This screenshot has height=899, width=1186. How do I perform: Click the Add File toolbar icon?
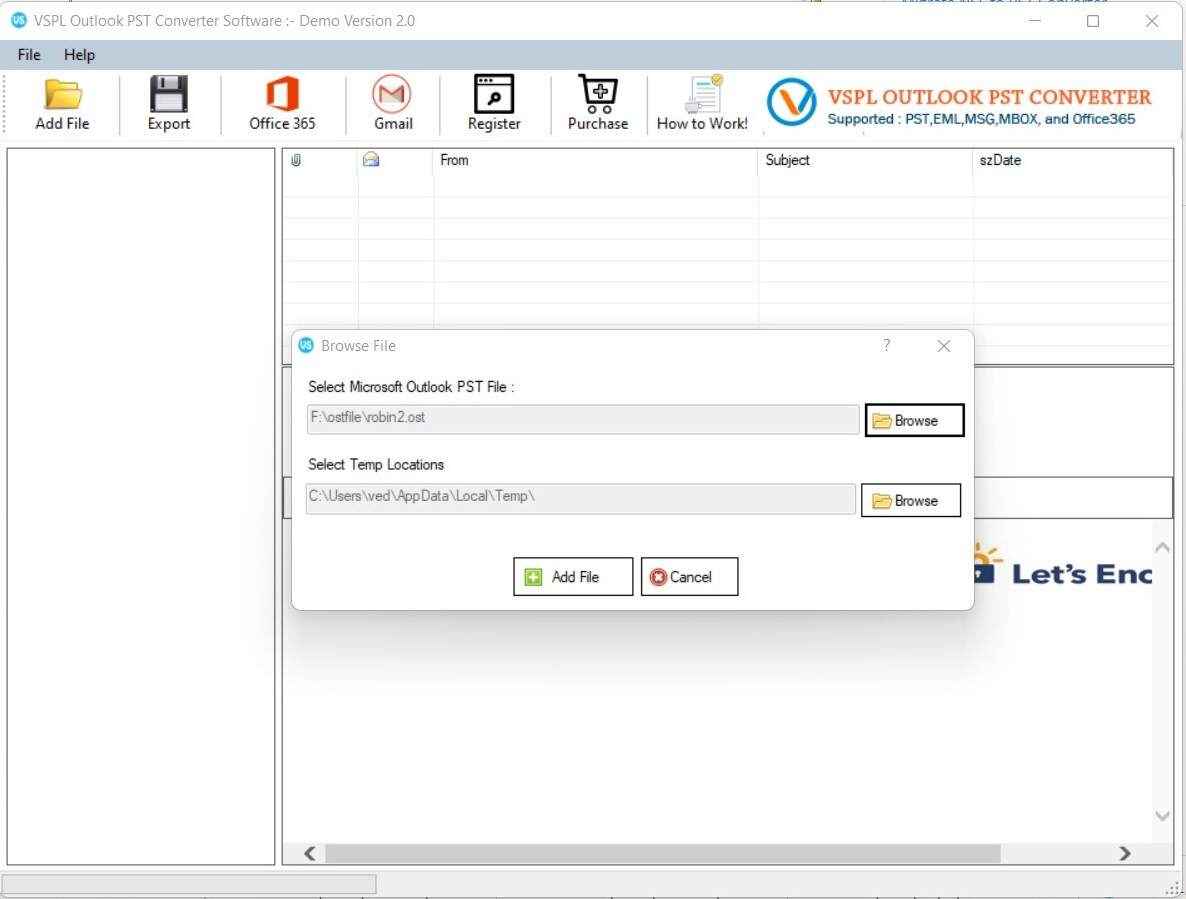pos(62,104)
